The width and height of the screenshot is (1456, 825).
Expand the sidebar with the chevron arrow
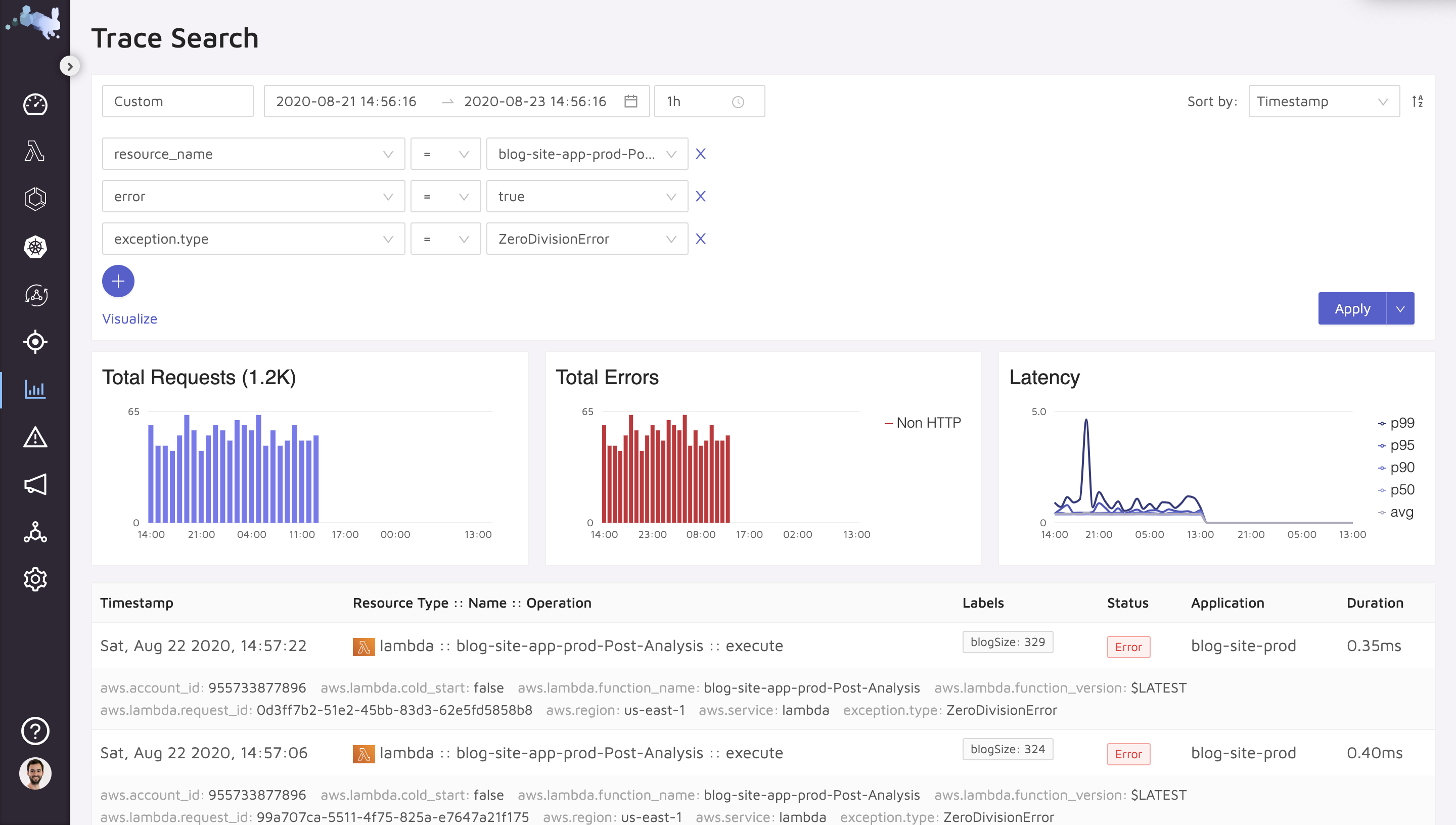coord(70,66)
